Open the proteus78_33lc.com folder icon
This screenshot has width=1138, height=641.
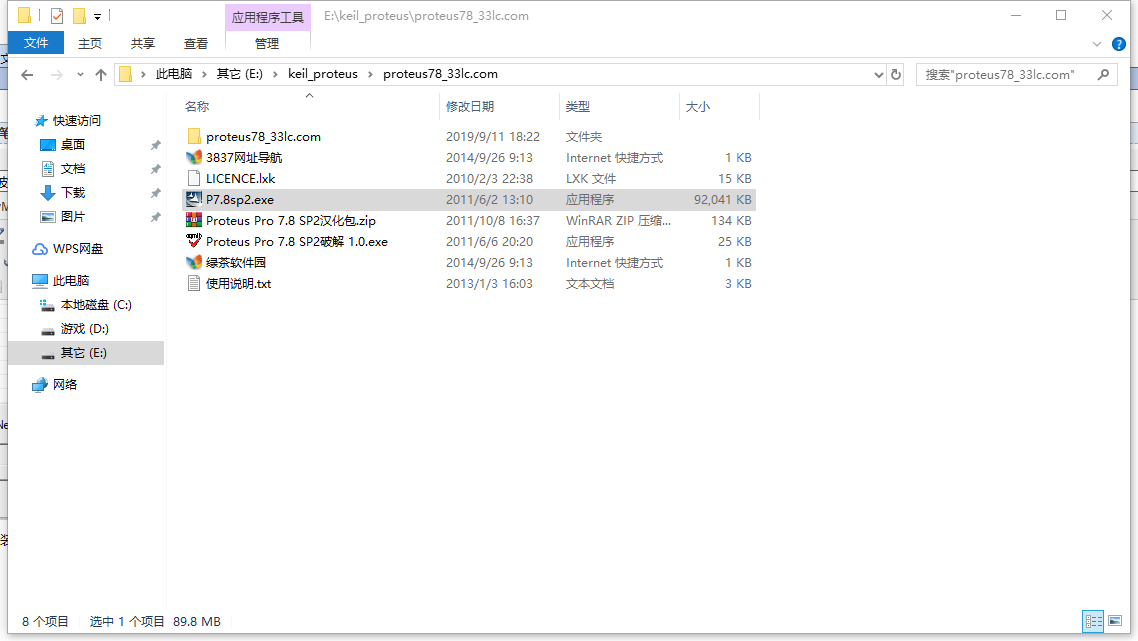(194, 136)
